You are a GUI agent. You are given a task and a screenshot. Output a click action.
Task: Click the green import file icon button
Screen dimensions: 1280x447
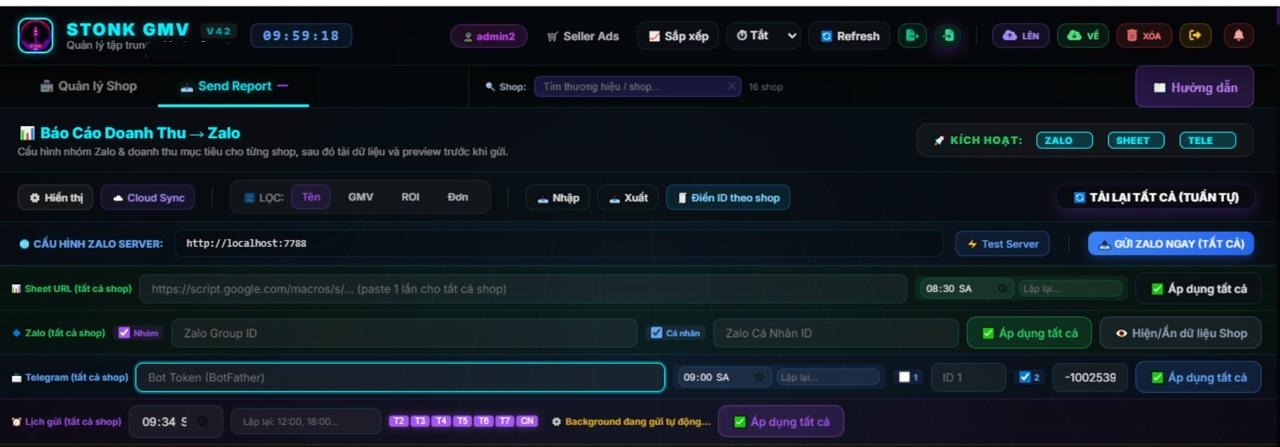[949, 36]
